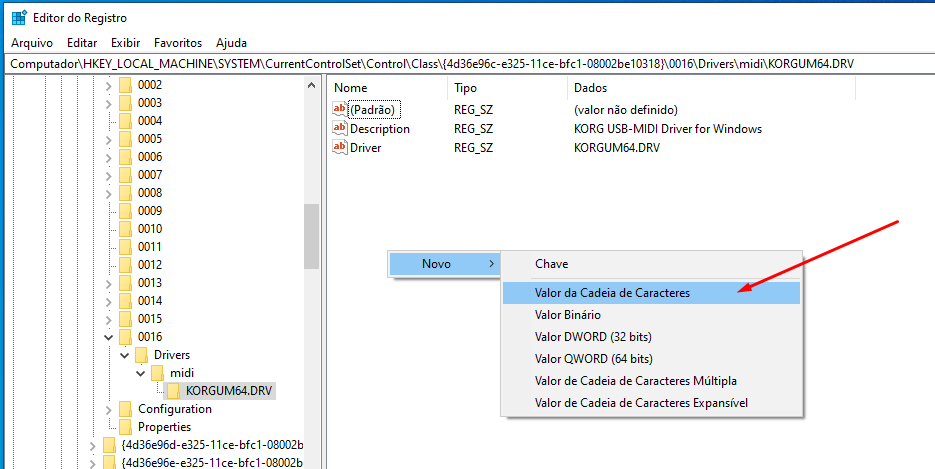Select the KORGUM64.DRV folder icon in tree
935x469 pixels.
pos(174,391)
